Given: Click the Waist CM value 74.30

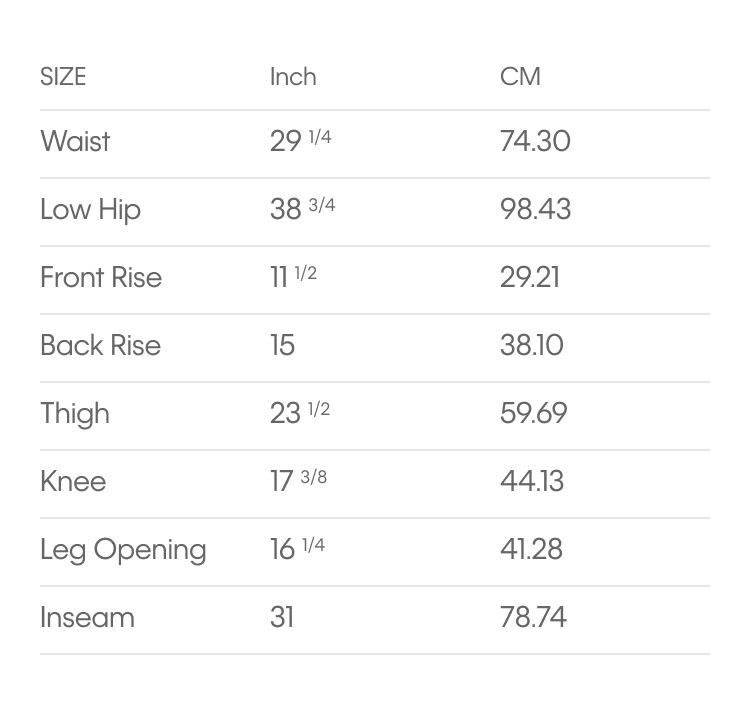Looking at the screenshot, I should tap(535, 141).
